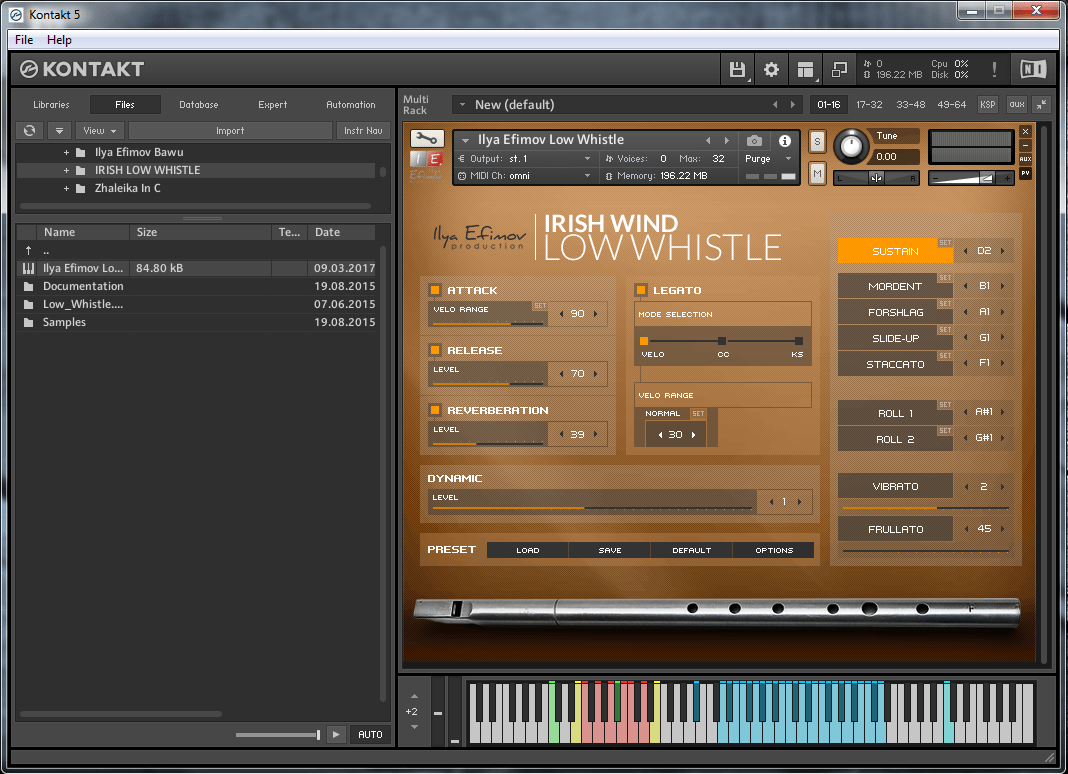1068x774 pixels.
Task: Increase attack velo range value arrow
Action: coord(595,314)
